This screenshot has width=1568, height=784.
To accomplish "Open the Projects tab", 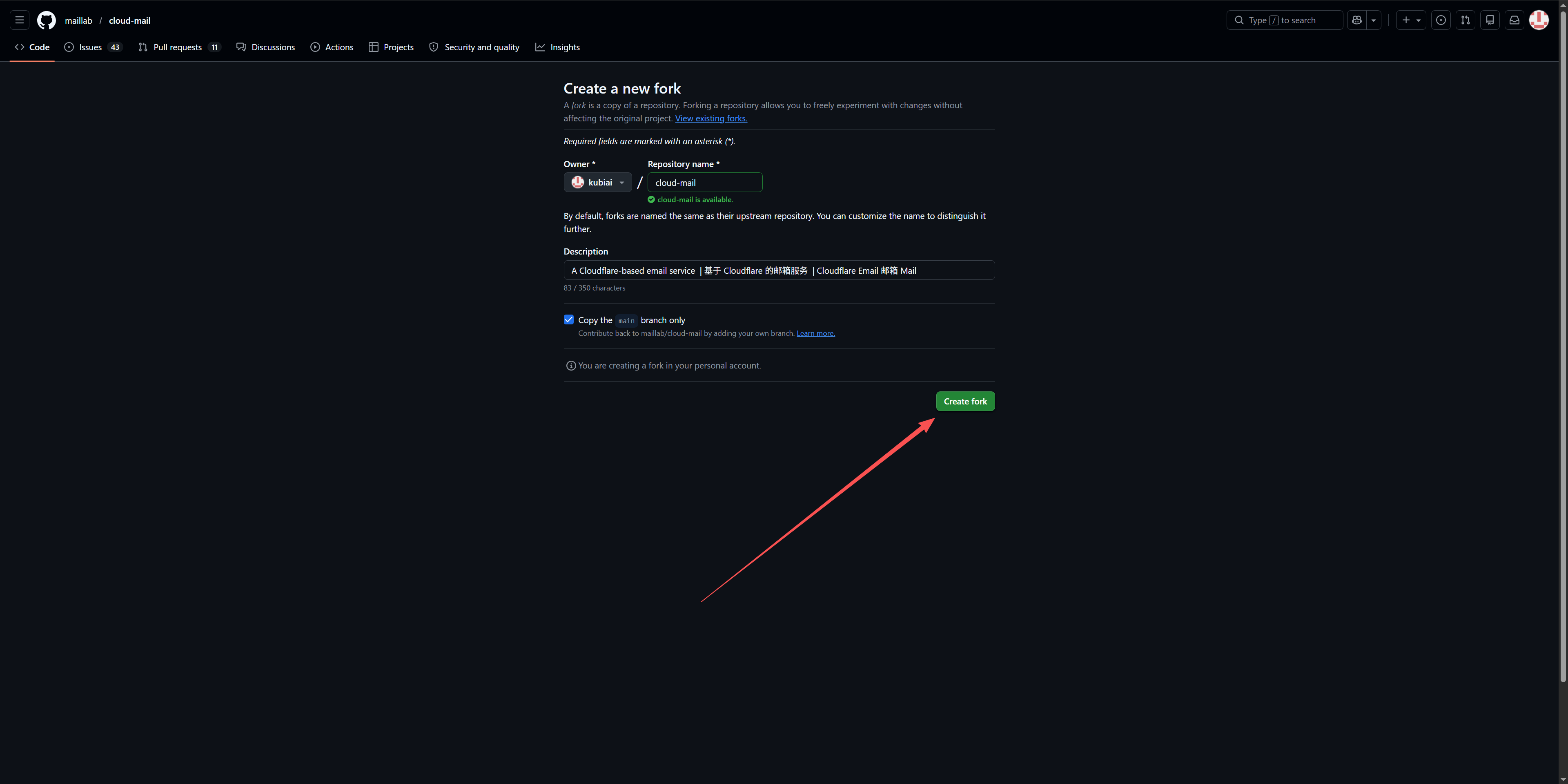I will [391, 47].
